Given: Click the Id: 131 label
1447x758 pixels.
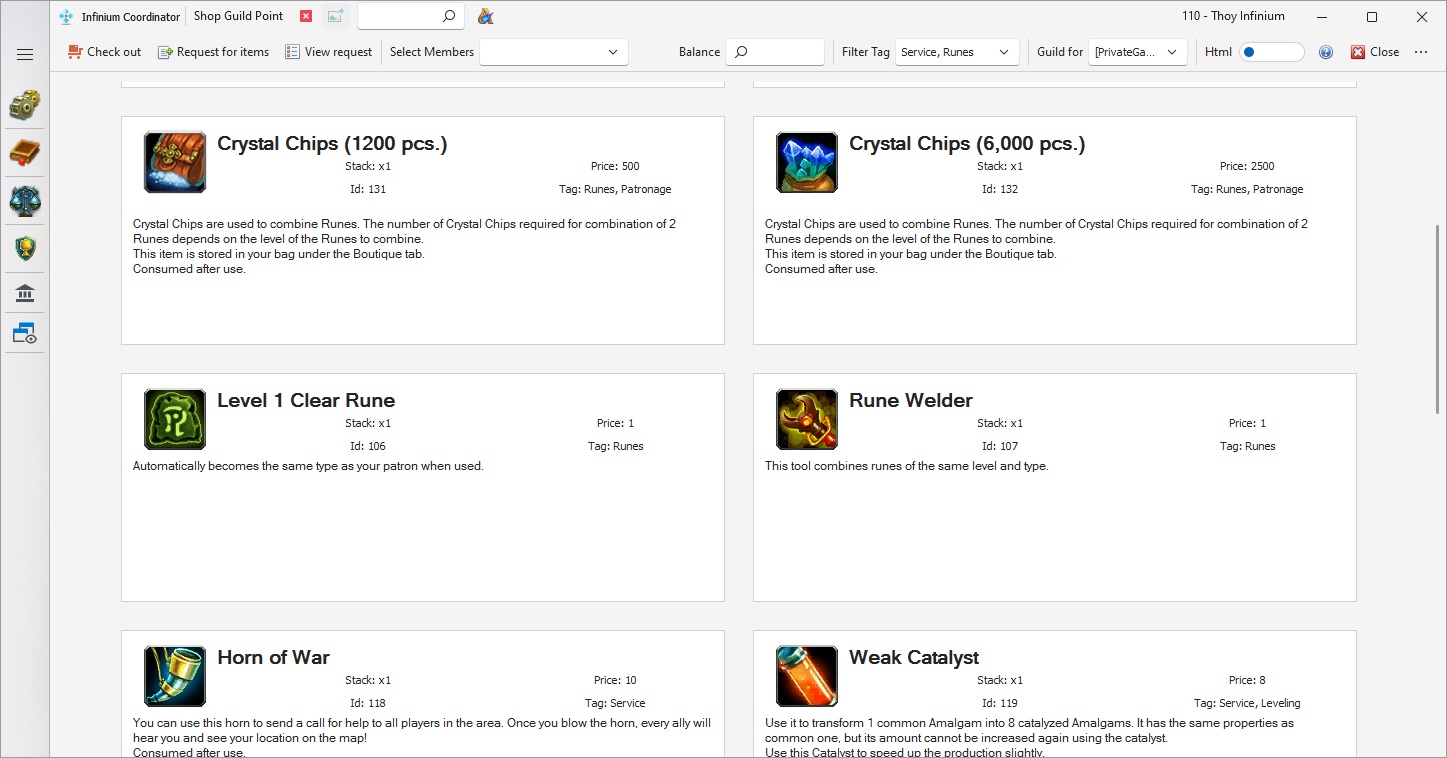Looking at the screenshot, I should tap(368, 189).
